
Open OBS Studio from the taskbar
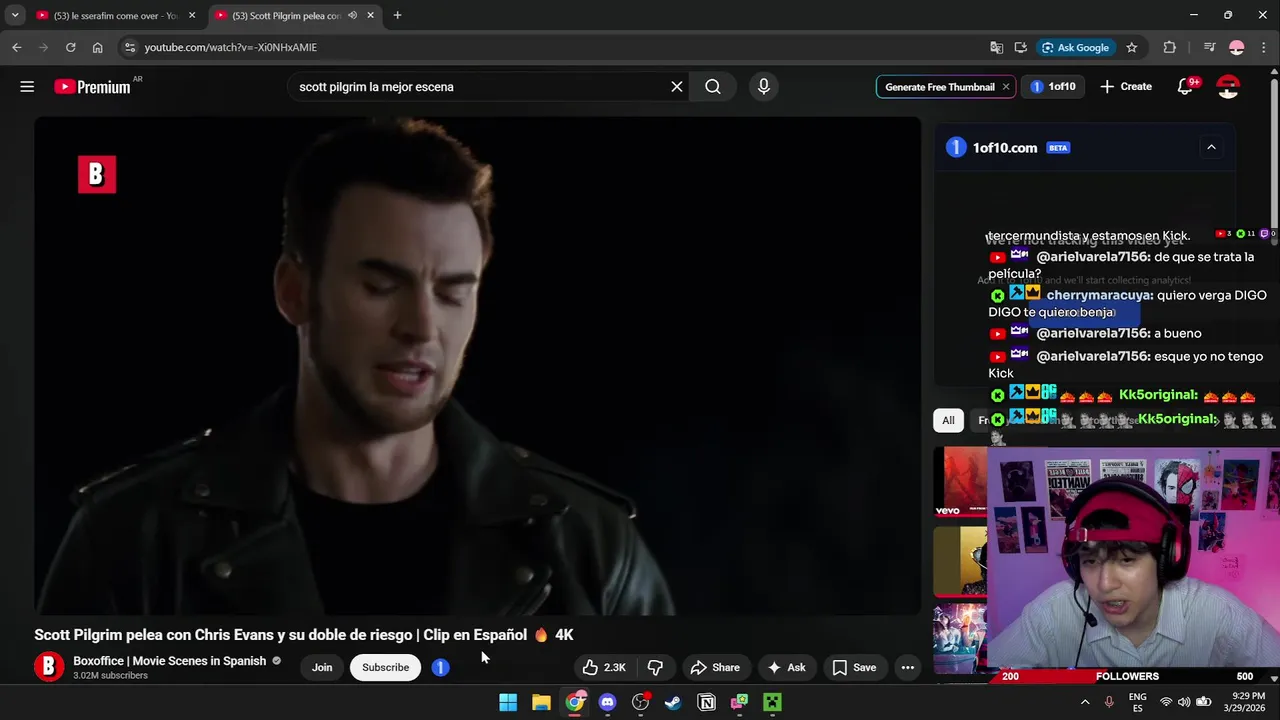click(641, 702)
